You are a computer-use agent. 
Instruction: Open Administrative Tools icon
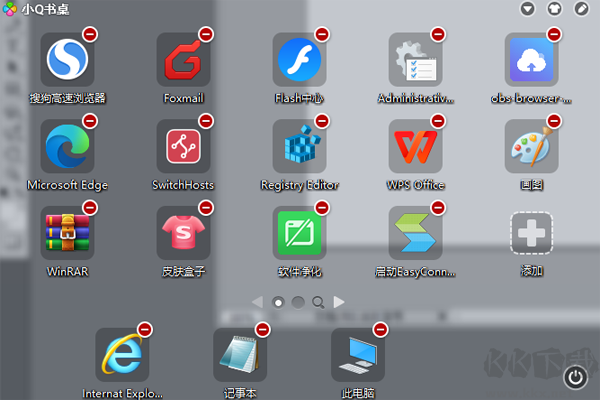(416, 59)
